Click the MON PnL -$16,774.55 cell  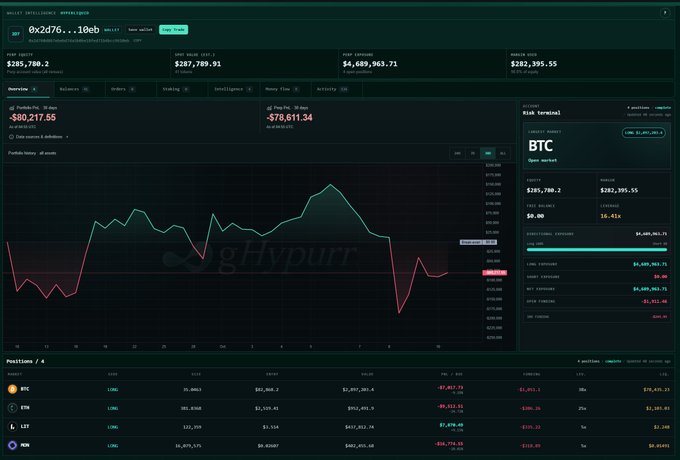(x=448, y=444)
